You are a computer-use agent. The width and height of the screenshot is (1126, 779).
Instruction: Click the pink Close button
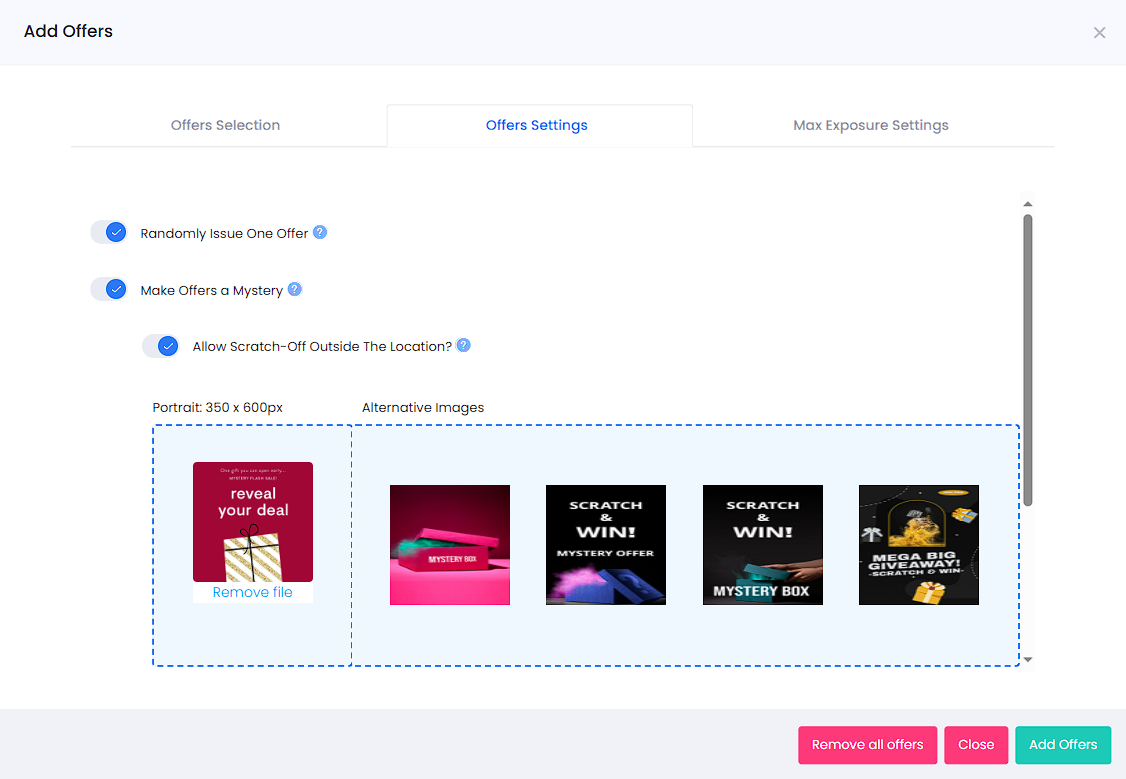pos(976,745)
